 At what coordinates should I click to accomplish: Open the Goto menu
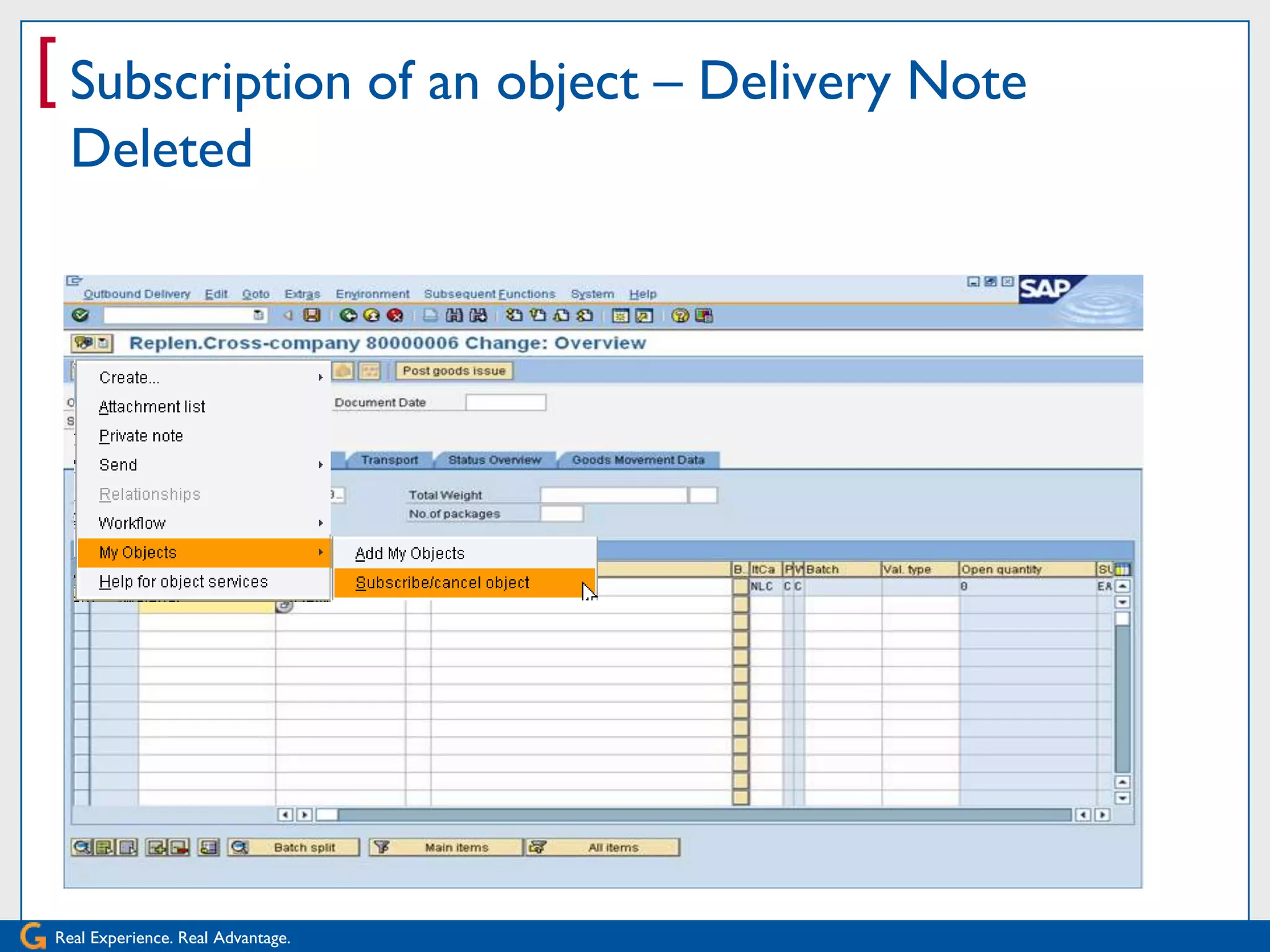[x=255, y=294]
